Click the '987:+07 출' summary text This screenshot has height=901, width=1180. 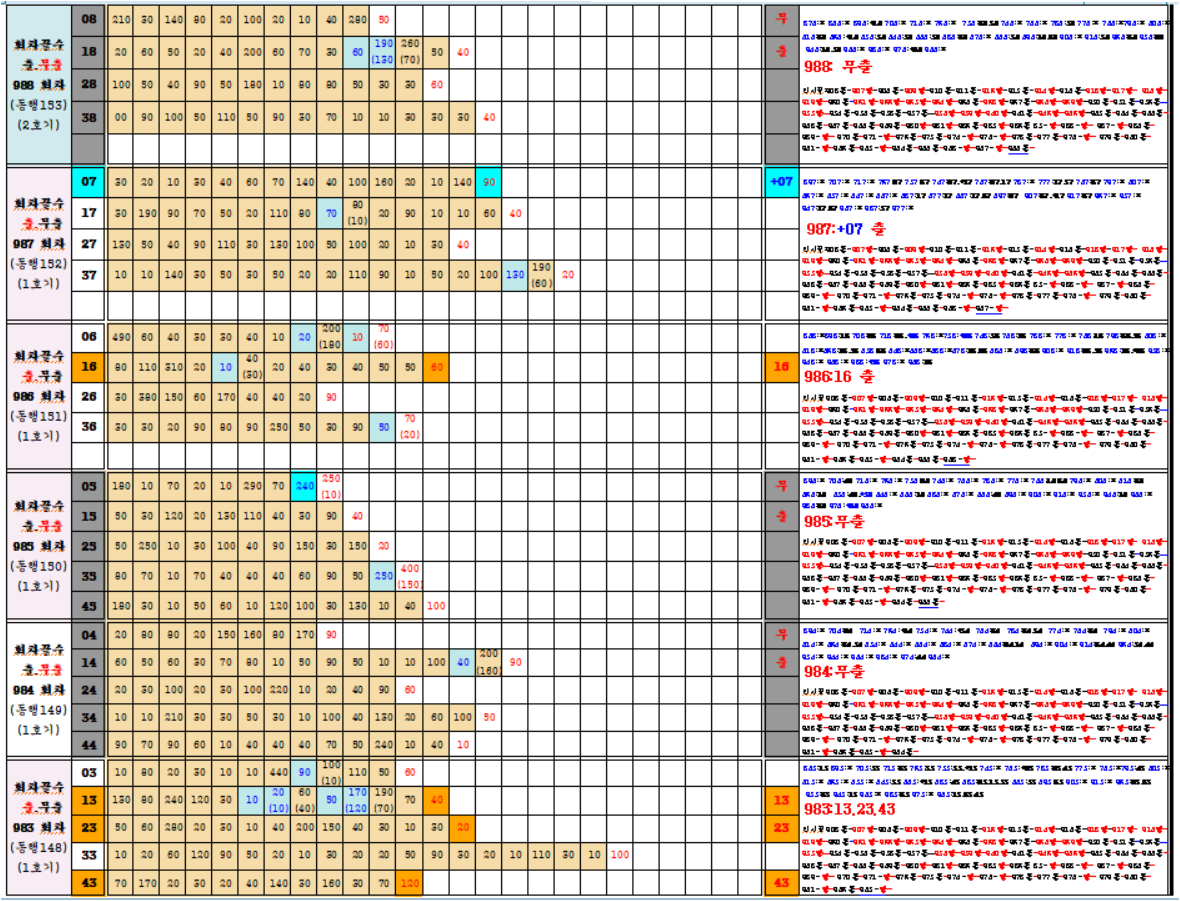[x=846, y=228]
